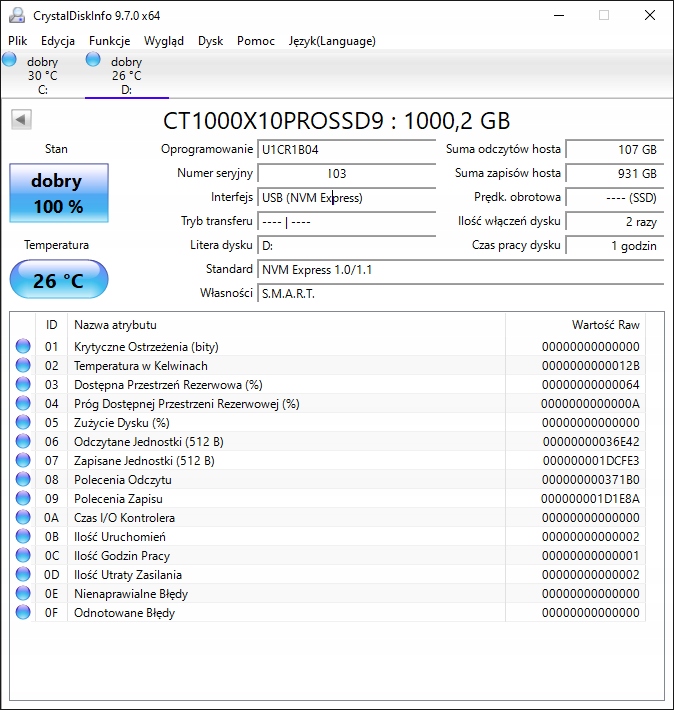Open the Język(Language) menu
The height and width of the screenshot is (710, 674).
pyautogui.click(x=332, y=41)
